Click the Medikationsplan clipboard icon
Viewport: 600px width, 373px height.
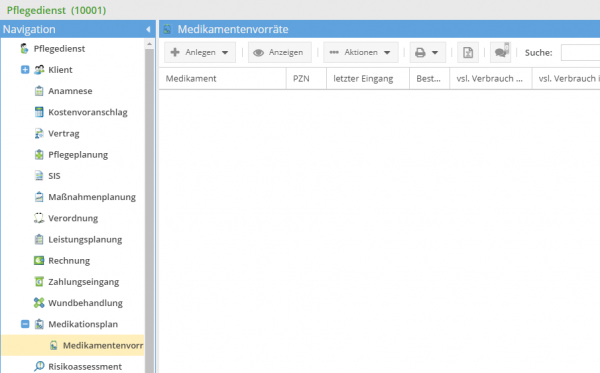tap(39, 324)
